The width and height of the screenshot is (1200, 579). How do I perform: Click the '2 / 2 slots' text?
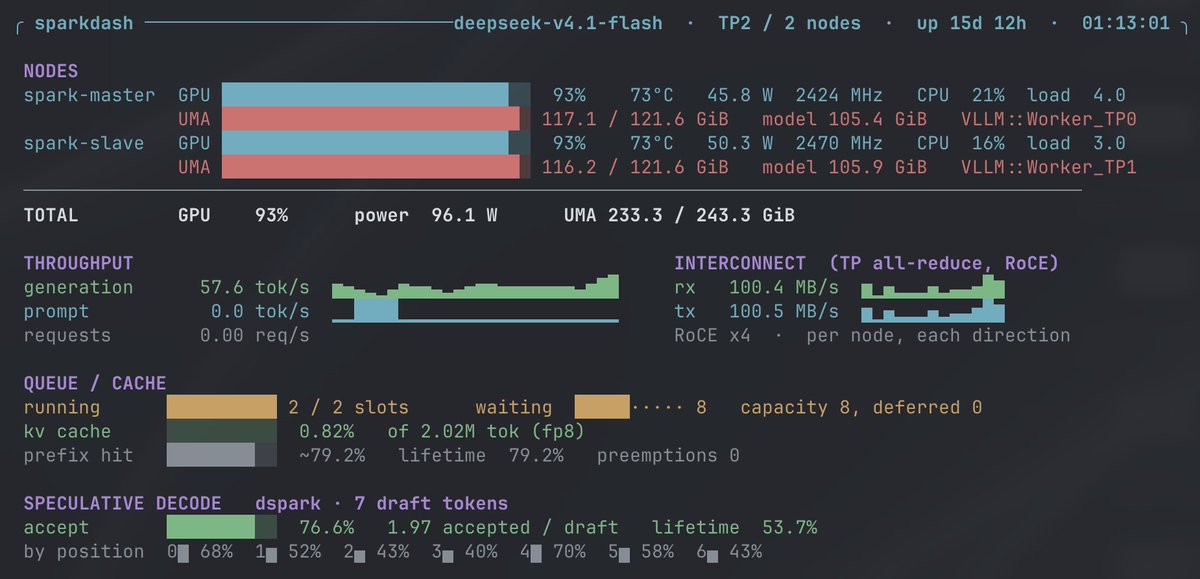348,408
